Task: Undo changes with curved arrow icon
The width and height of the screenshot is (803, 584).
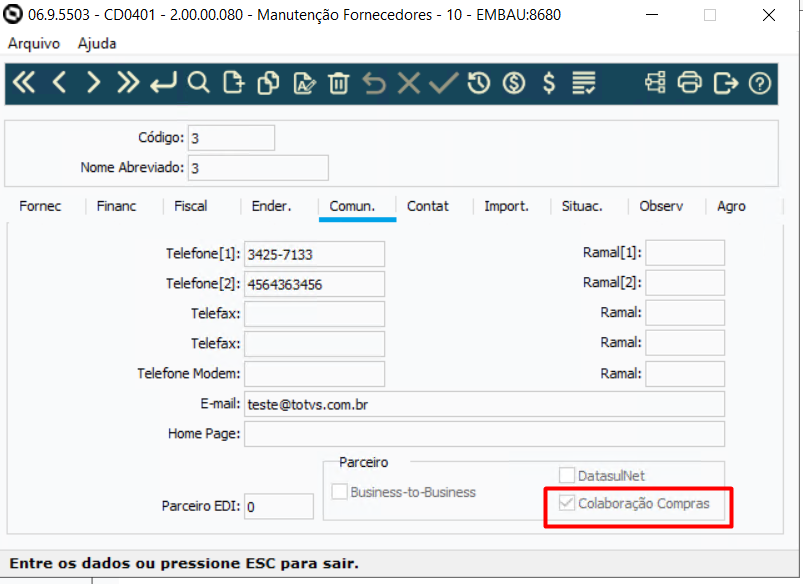Action: tap(374, 82)
